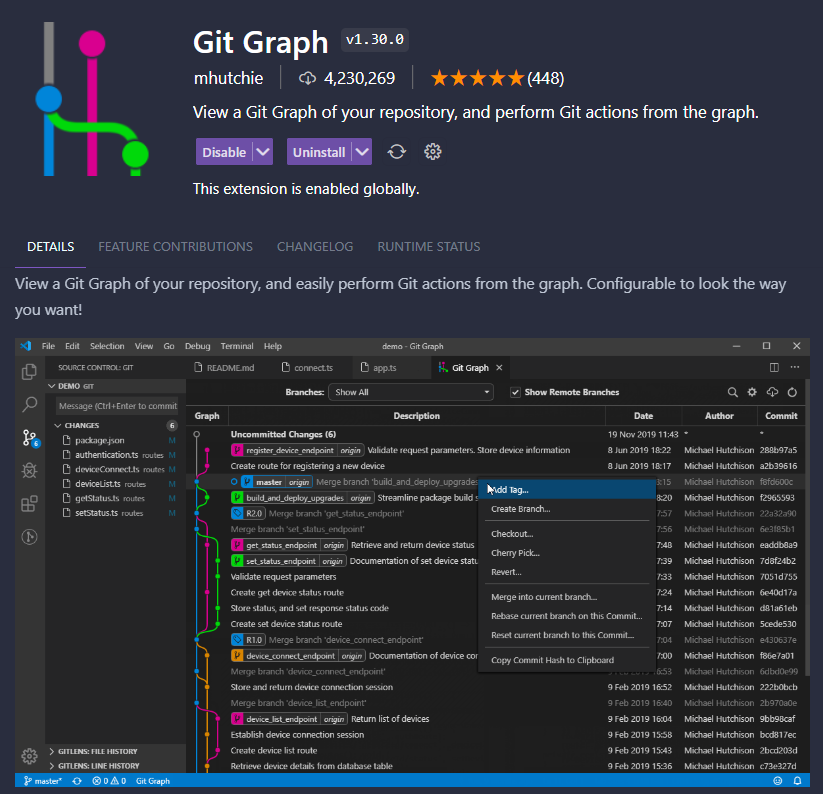This screenshot has height=794, width=823.
Task: Choose Copy Commit Hash to Clipboard
Action: click(x=567, y=660)
